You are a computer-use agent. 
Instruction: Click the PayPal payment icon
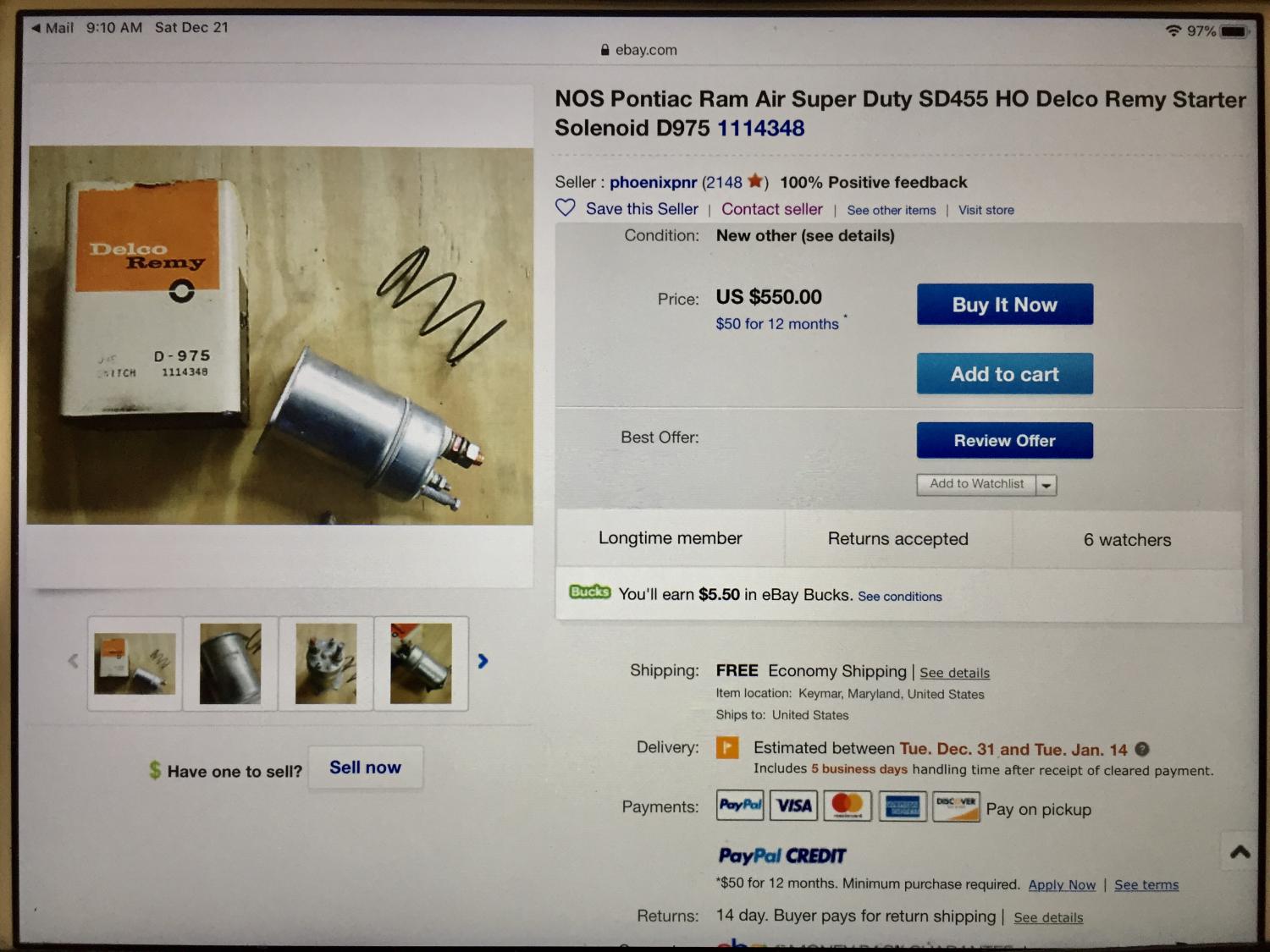pos(740,806)
